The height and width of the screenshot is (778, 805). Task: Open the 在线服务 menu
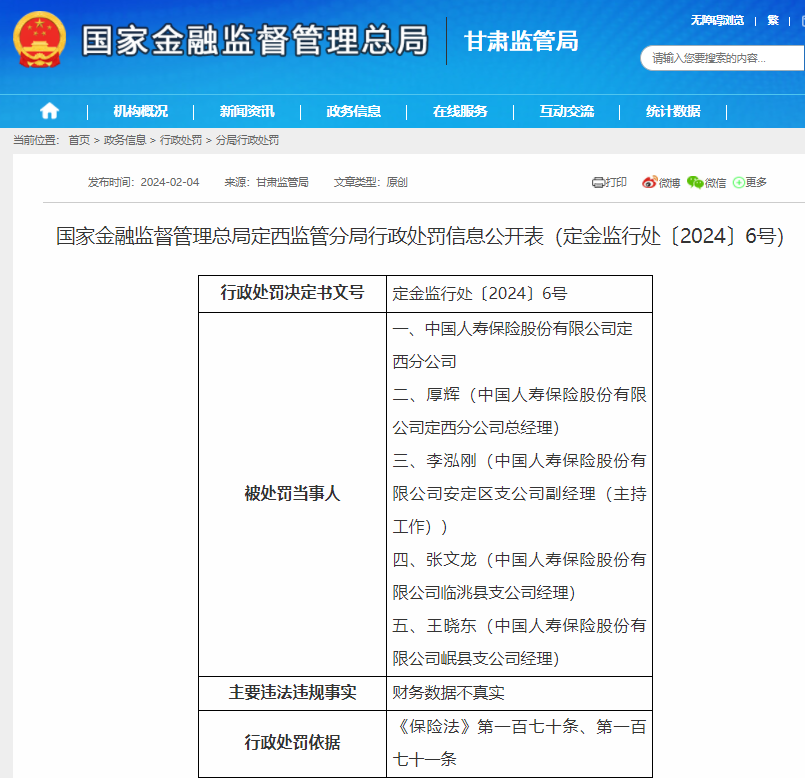click(x=460, y=111)
